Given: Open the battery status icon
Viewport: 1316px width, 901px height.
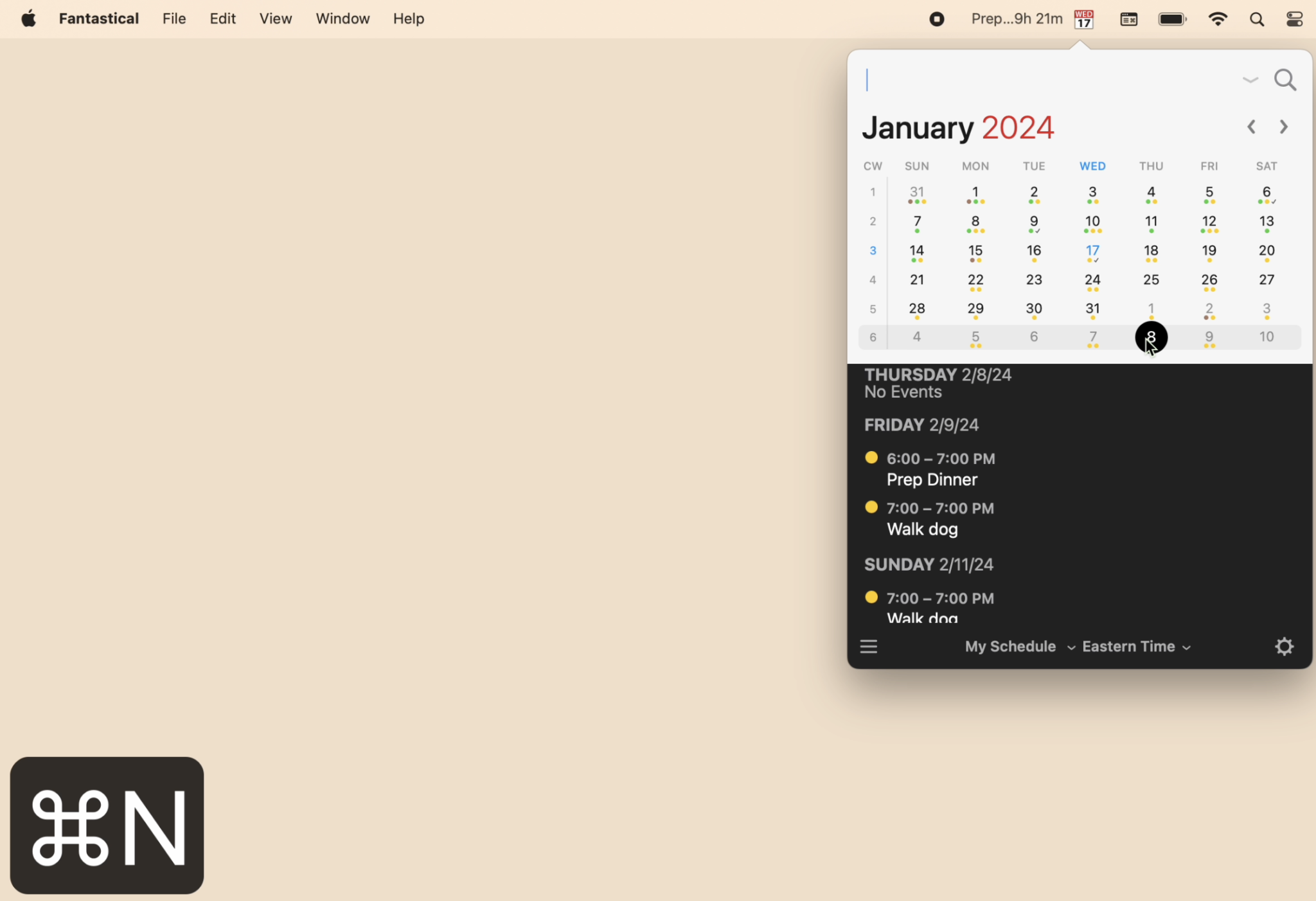Looking at the screenshot, I should tap(1173, 19).
